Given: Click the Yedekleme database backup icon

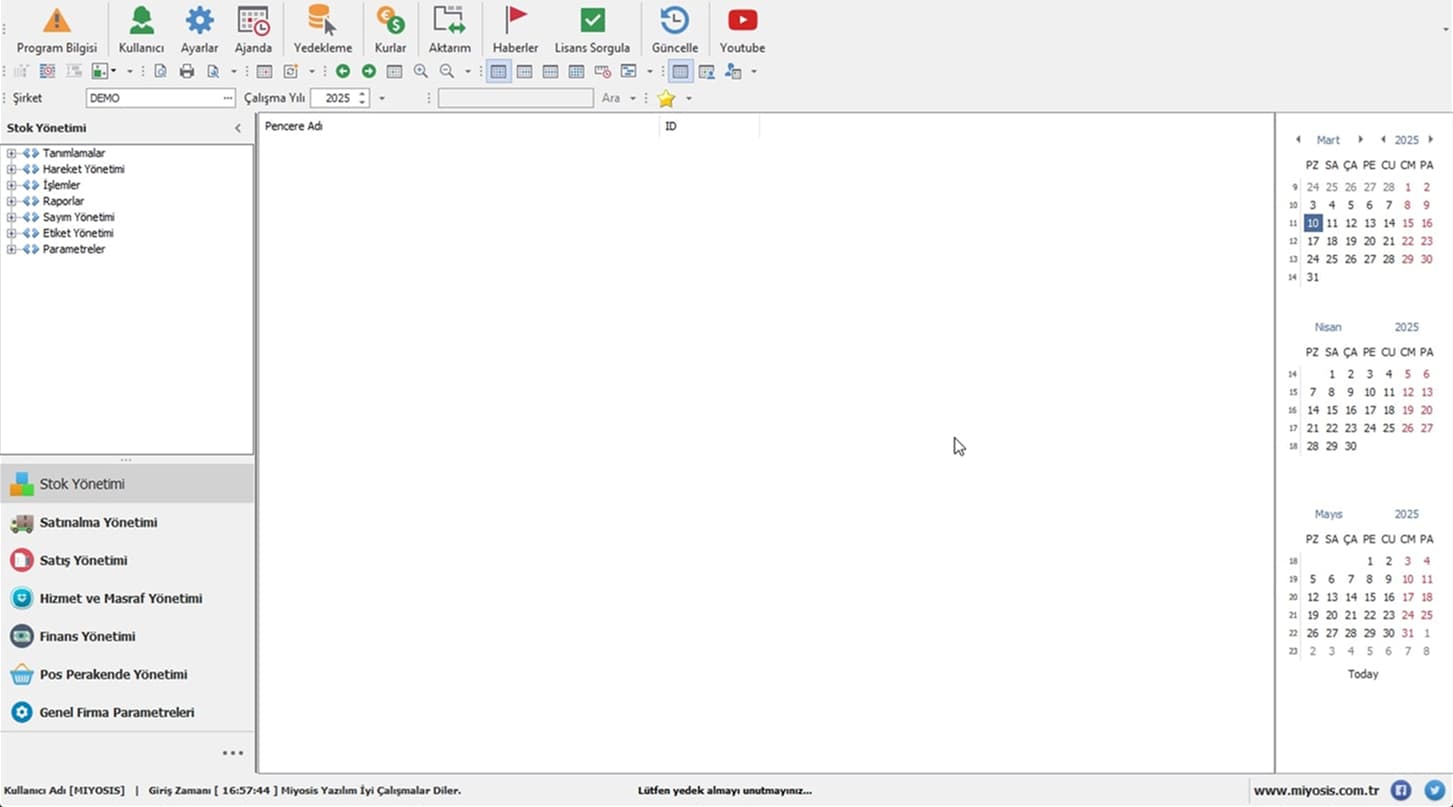Looking at the screenshot, I should tap(322, 21).
